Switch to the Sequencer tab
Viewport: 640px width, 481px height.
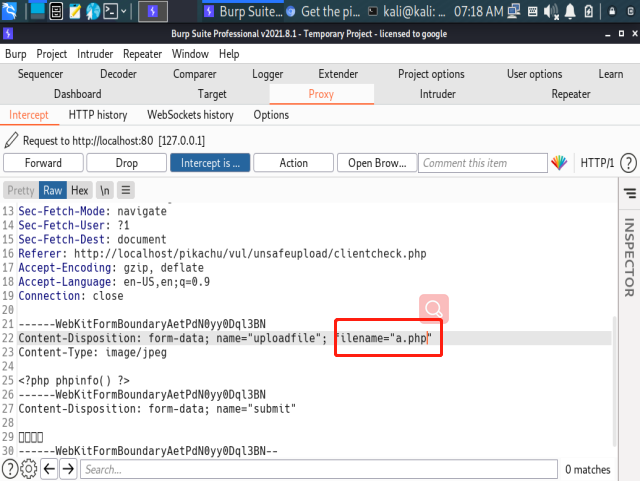pyautogui.click(x=40, y=74)
